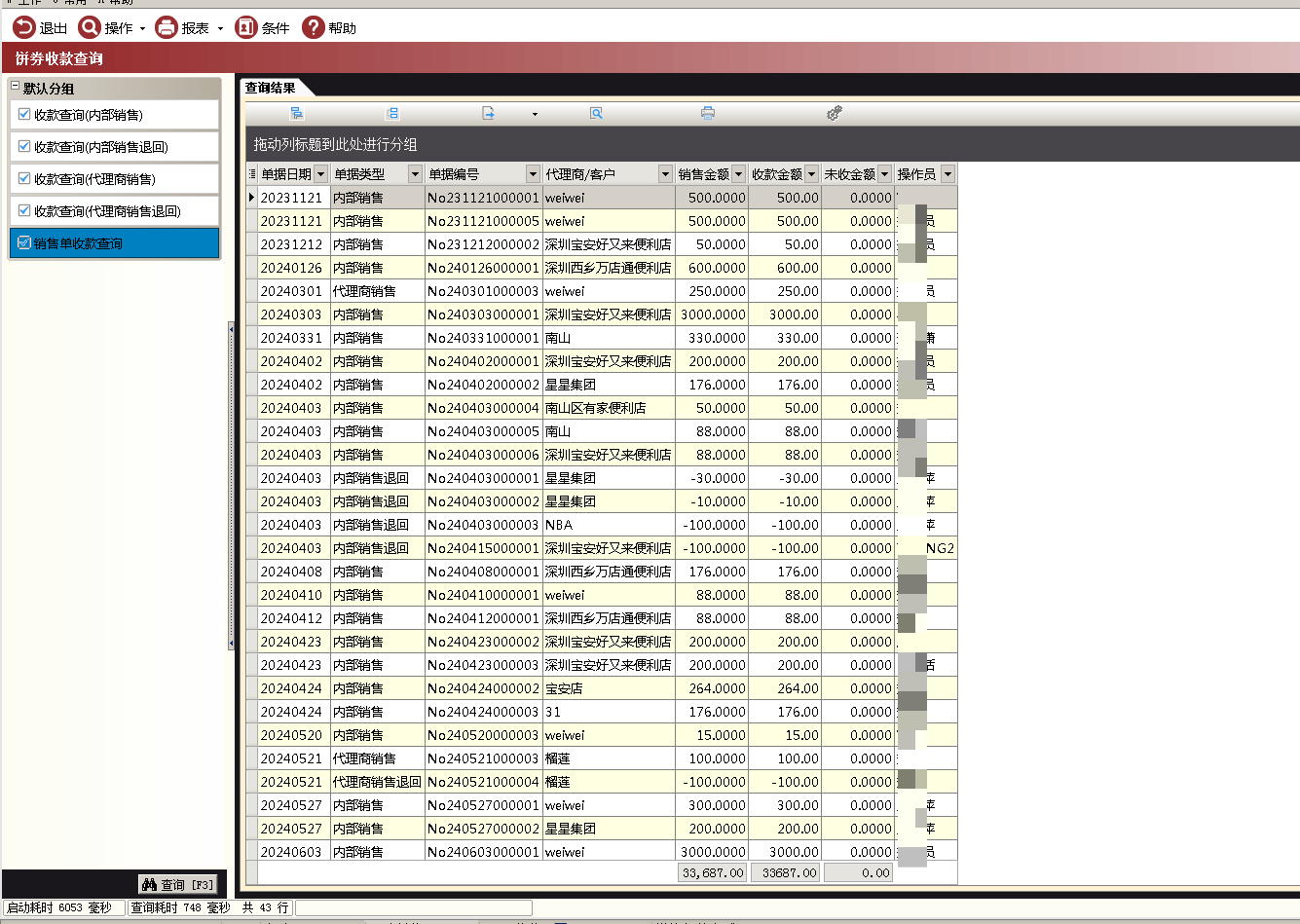Click the 33687.00 received total footer
Image resolution: width=1300 pixels, height=924 pixels.
[x=786, y=873]
